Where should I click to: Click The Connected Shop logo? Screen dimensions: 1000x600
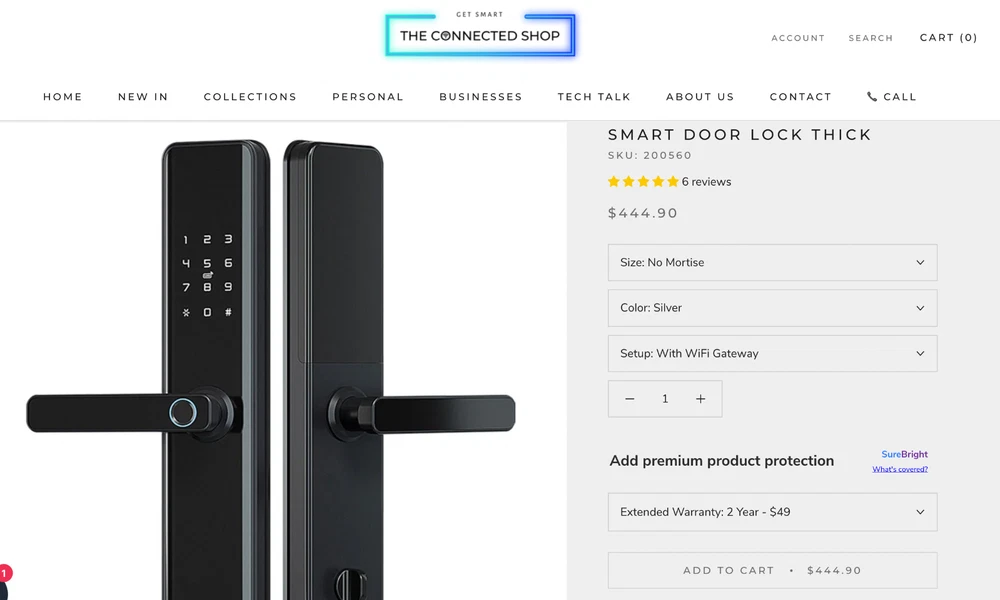point(480,36)
